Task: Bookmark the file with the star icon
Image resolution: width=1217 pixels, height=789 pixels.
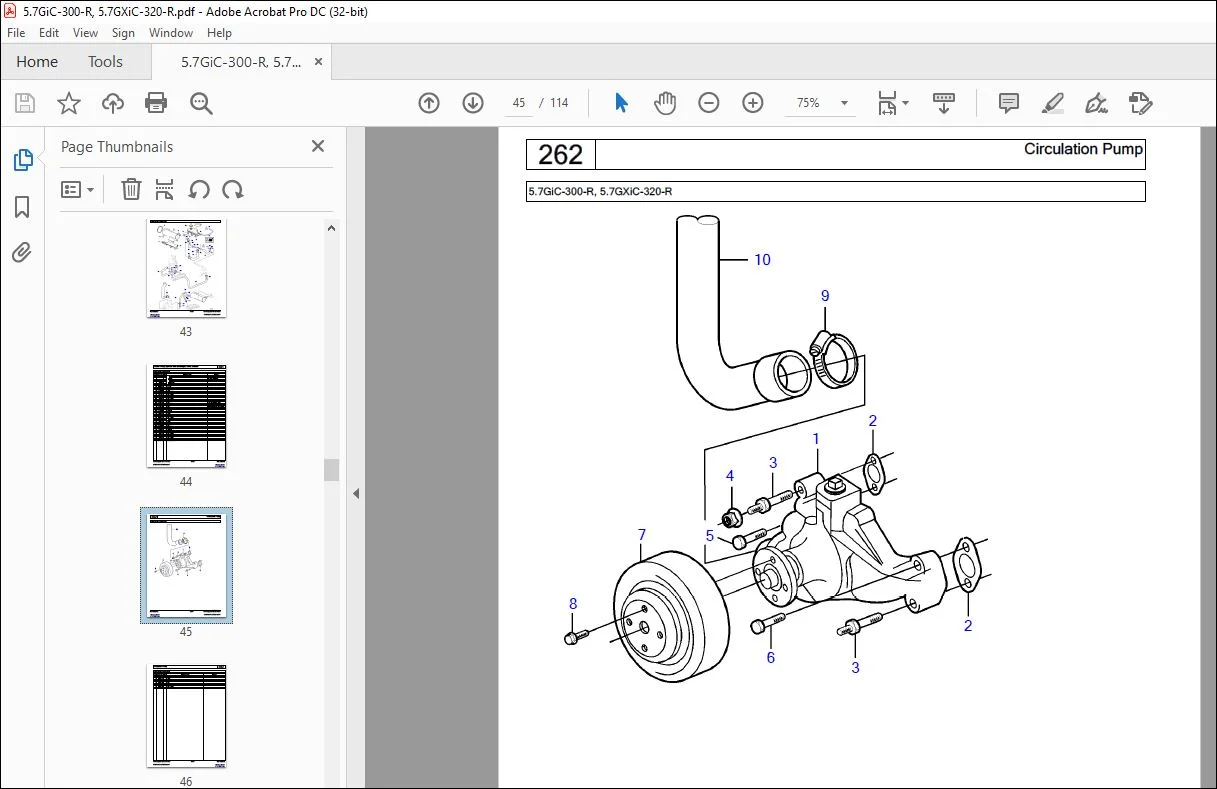Action: (x=68, y=103)
